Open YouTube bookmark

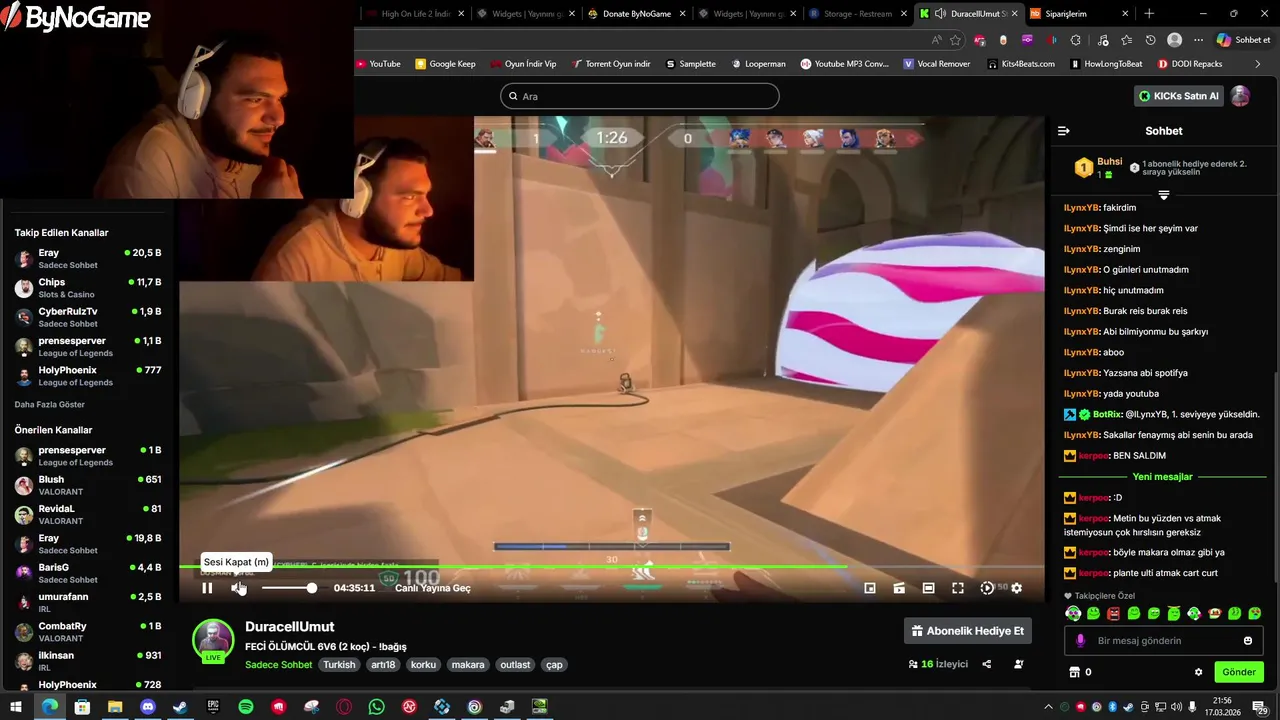coord(378,64)
